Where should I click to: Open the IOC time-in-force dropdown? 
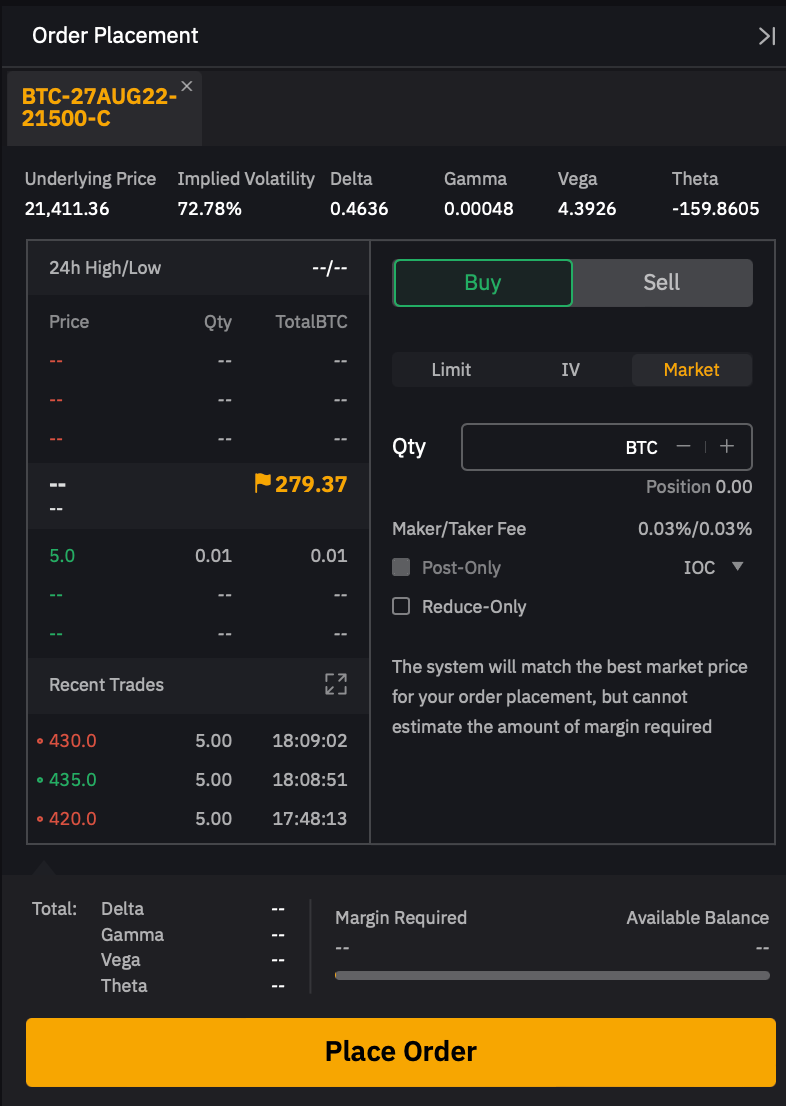(714, 567)
